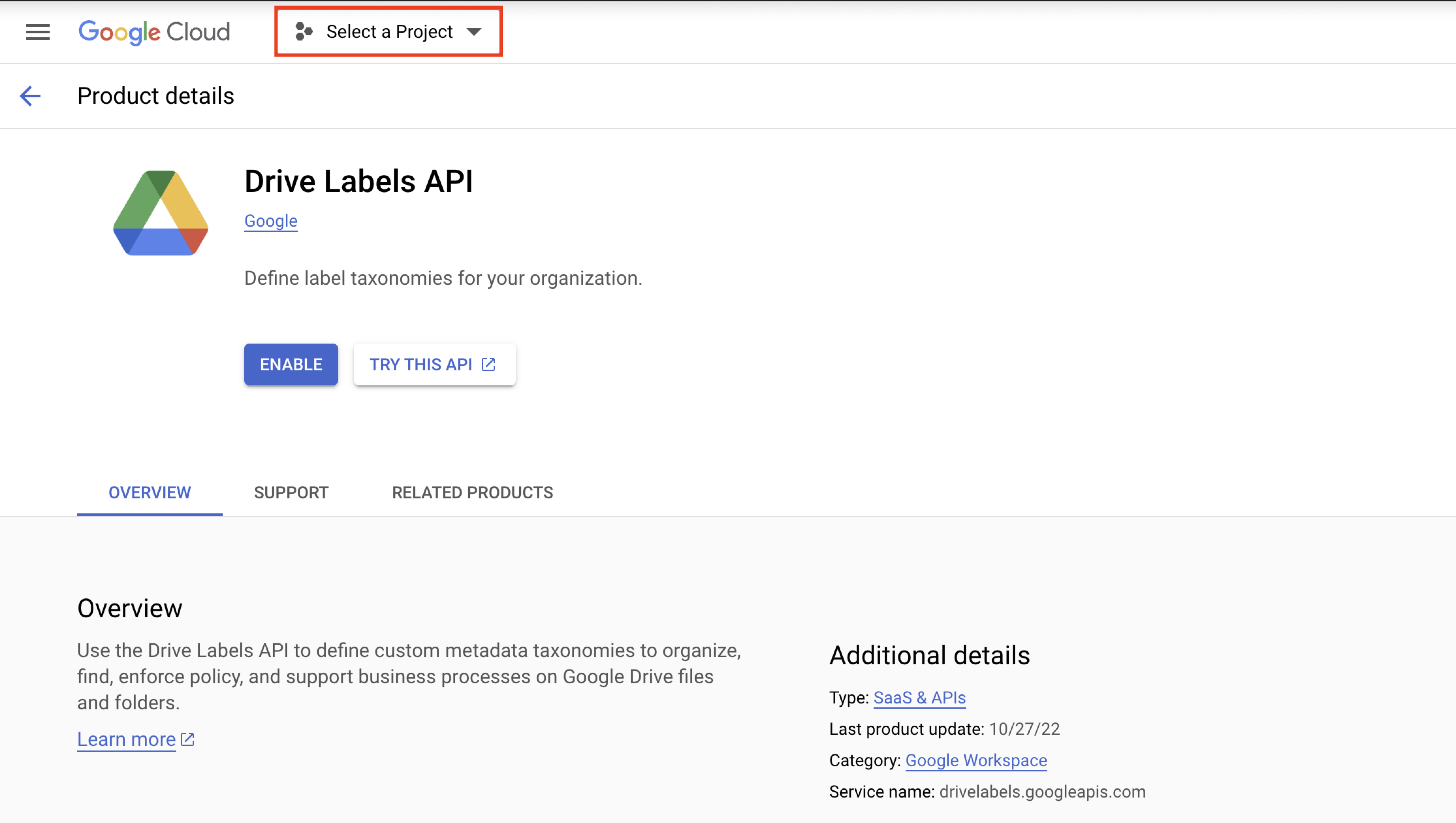Image resolution: width=1456 pixels, height=823 pixels.
Task: Click the external-link icon beside Learn more
Action: click(x=188, y=739)
